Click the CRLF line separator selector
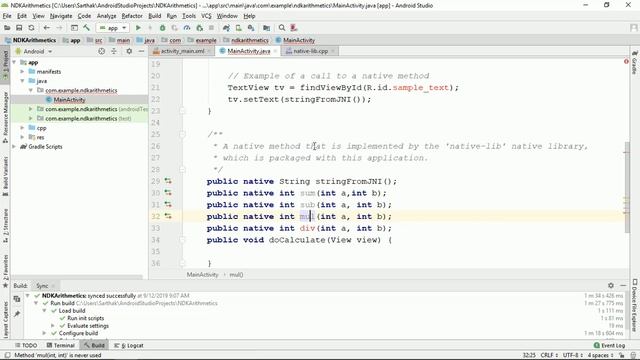 click(x=549, y=355)
